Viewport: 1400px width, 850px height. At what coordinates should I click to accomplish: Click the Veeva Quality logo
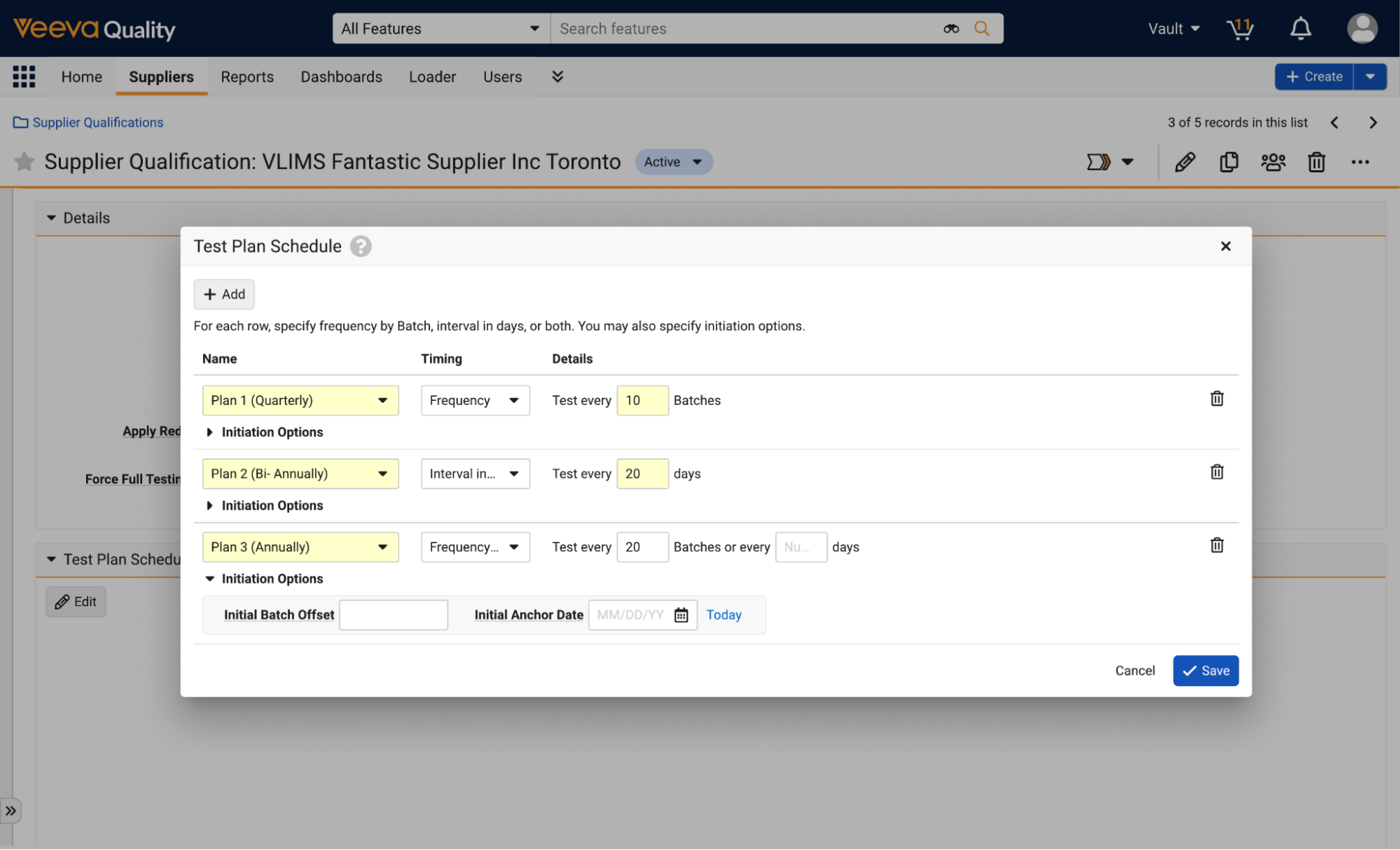pyautogui.click(x=95, y=29)
